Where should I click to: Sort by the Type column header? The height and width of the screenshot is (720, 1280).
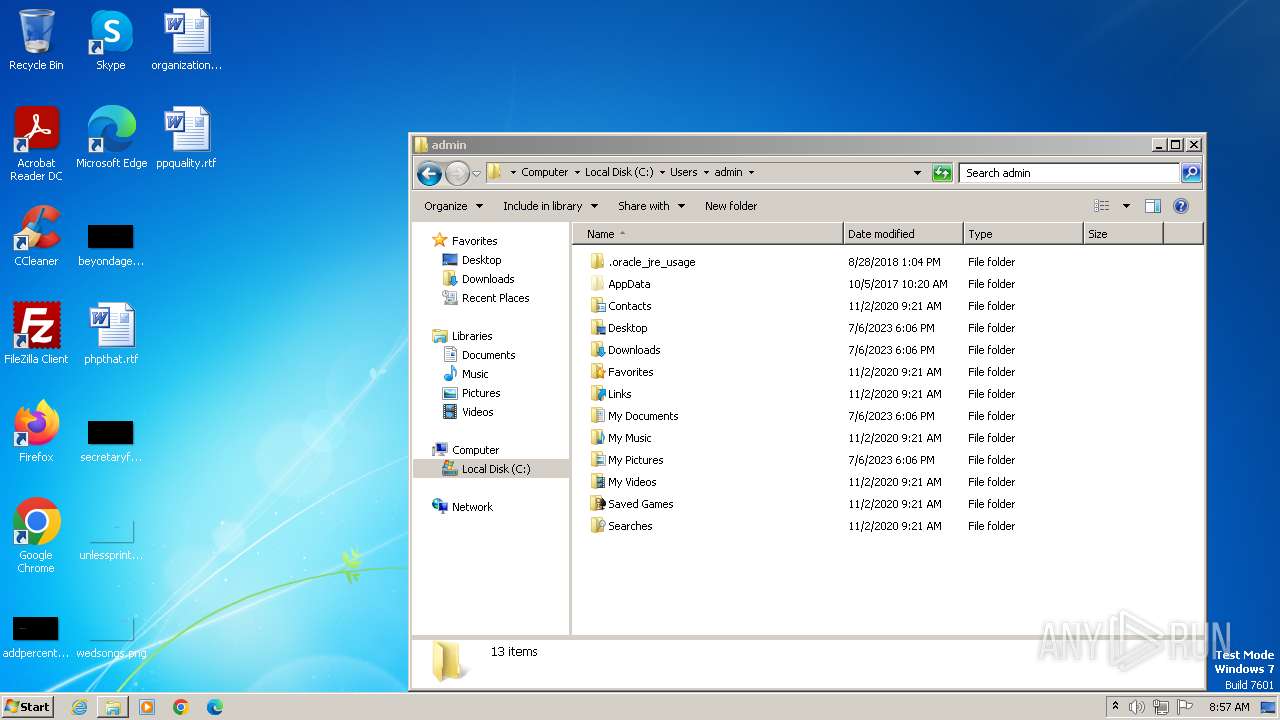[x=1023, y=234]
